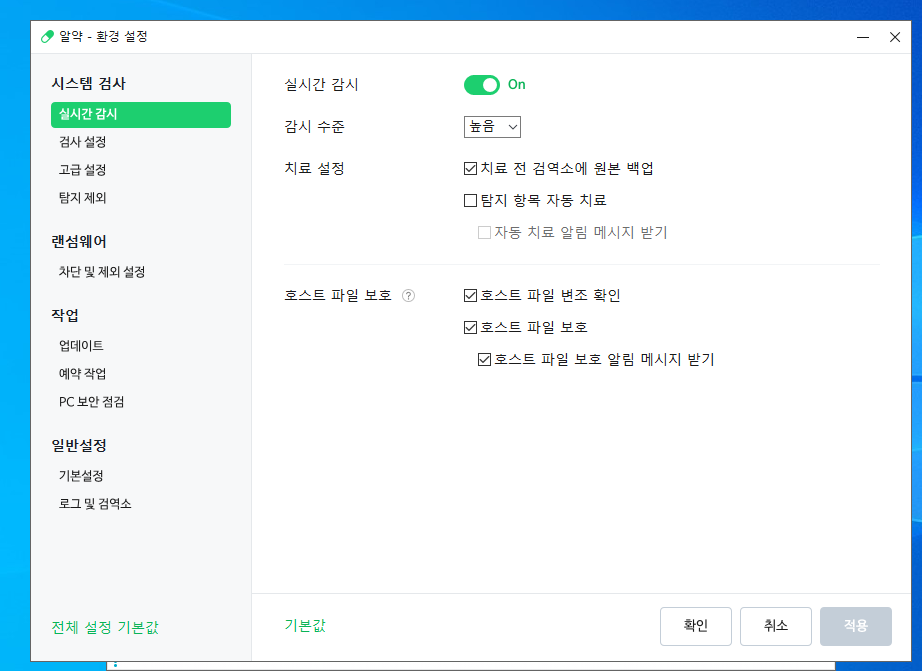Uncheck 호스트 파일 변조 확인

click(x=470, y=295)
